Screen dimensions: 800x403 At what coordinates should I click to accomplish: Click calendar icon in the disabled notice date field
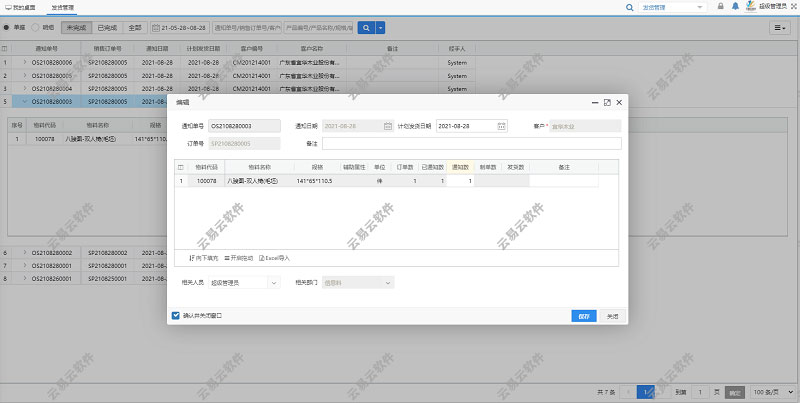point(388,126)
